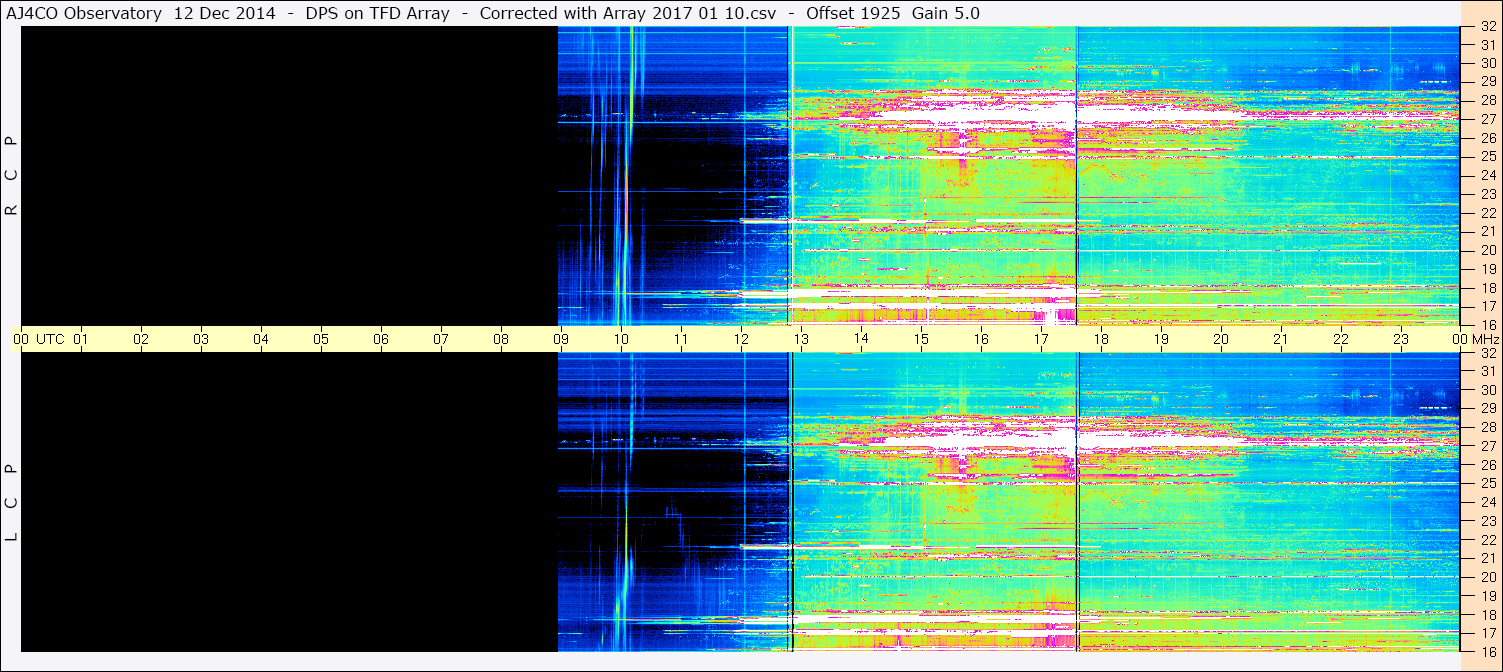The image size is (1503, 672).
Task: Click the 26 MHz label of RCP panel
Action: (x=1487, y=138)
